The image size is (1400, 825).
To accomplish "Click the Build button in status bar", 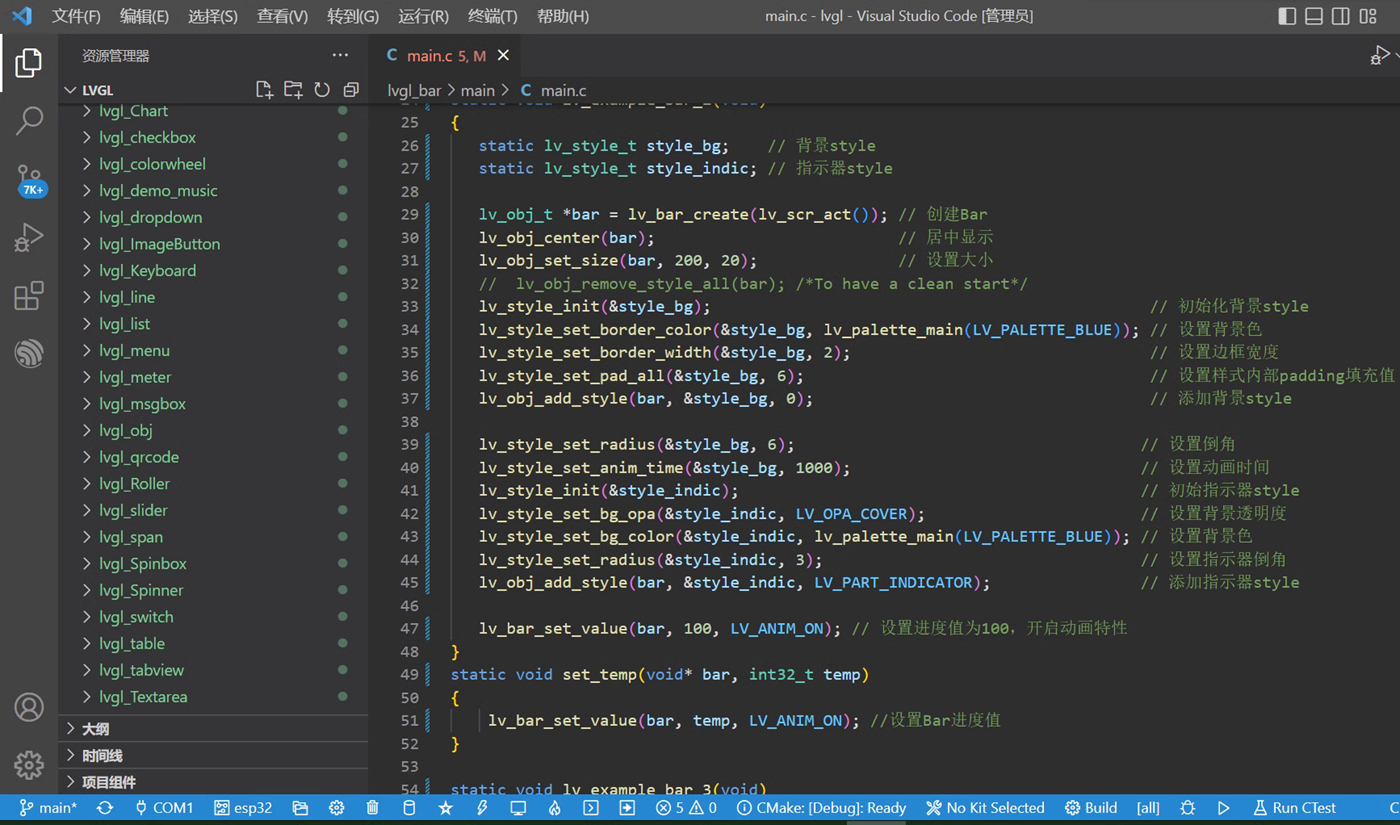I will [x=1091, y=808].
